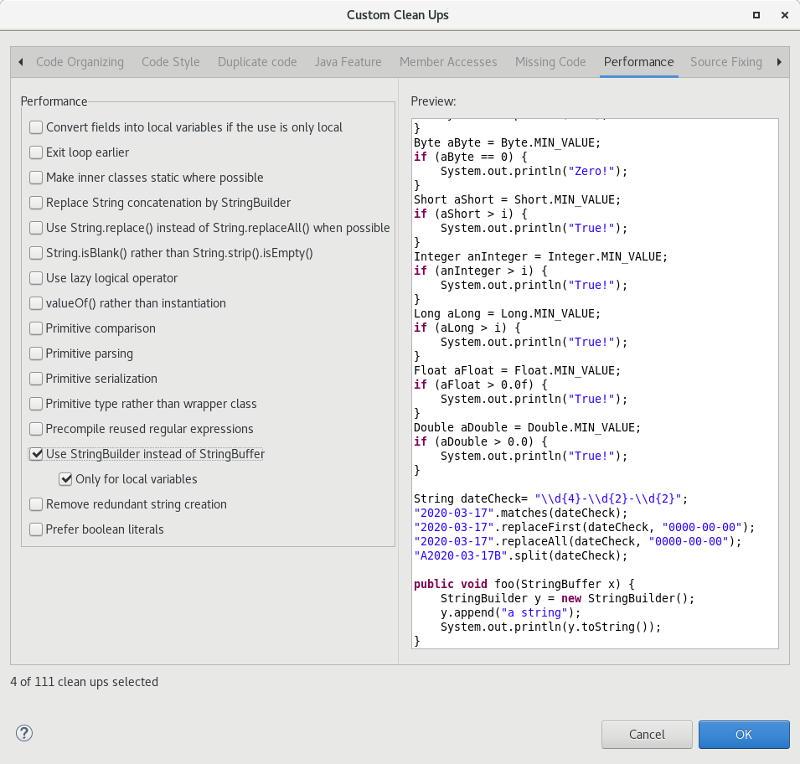800x764 pixels.
Task: Open the Source Fixing tab
Action: 726,62
